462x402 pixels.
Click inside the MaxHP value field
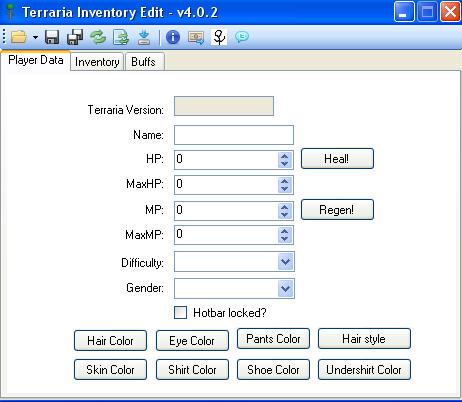coord(226,185)
